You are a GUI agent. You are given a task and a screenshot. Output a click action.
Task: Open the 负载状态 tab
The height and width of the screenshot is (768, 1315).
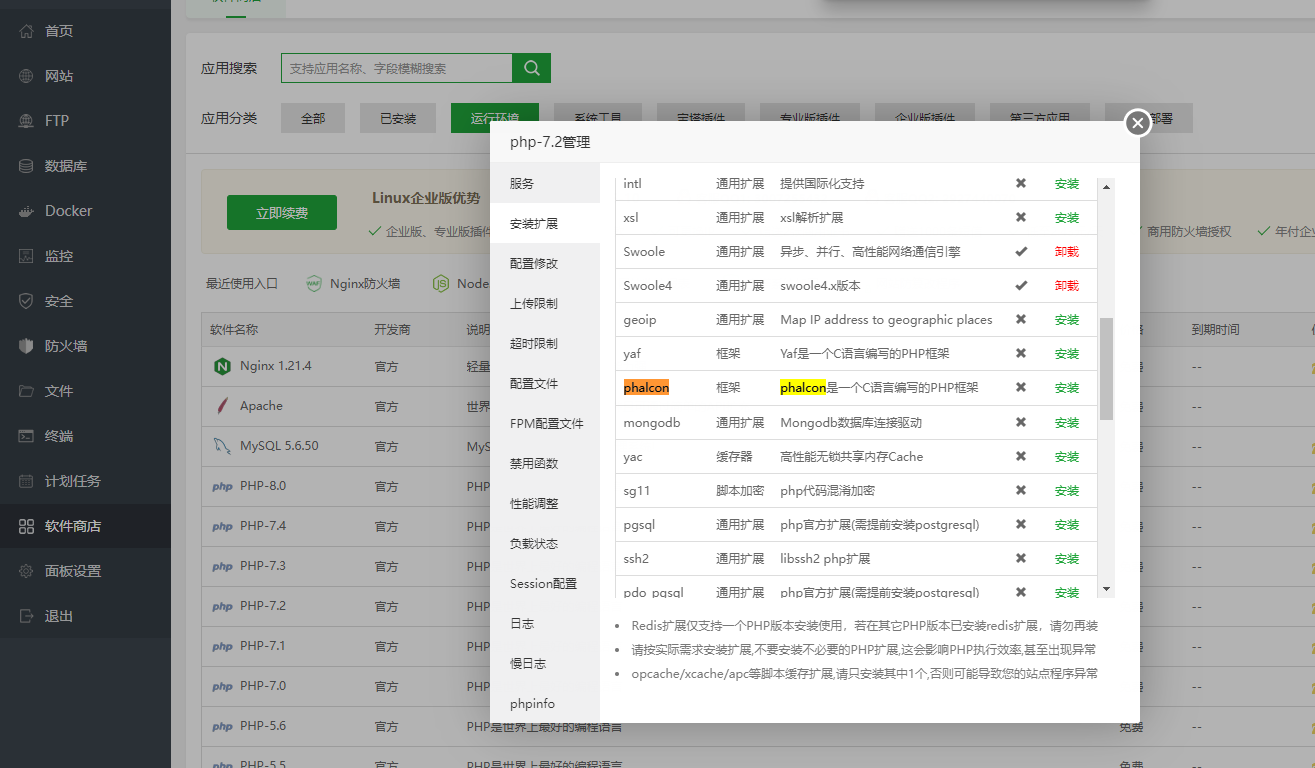[545, 543]
